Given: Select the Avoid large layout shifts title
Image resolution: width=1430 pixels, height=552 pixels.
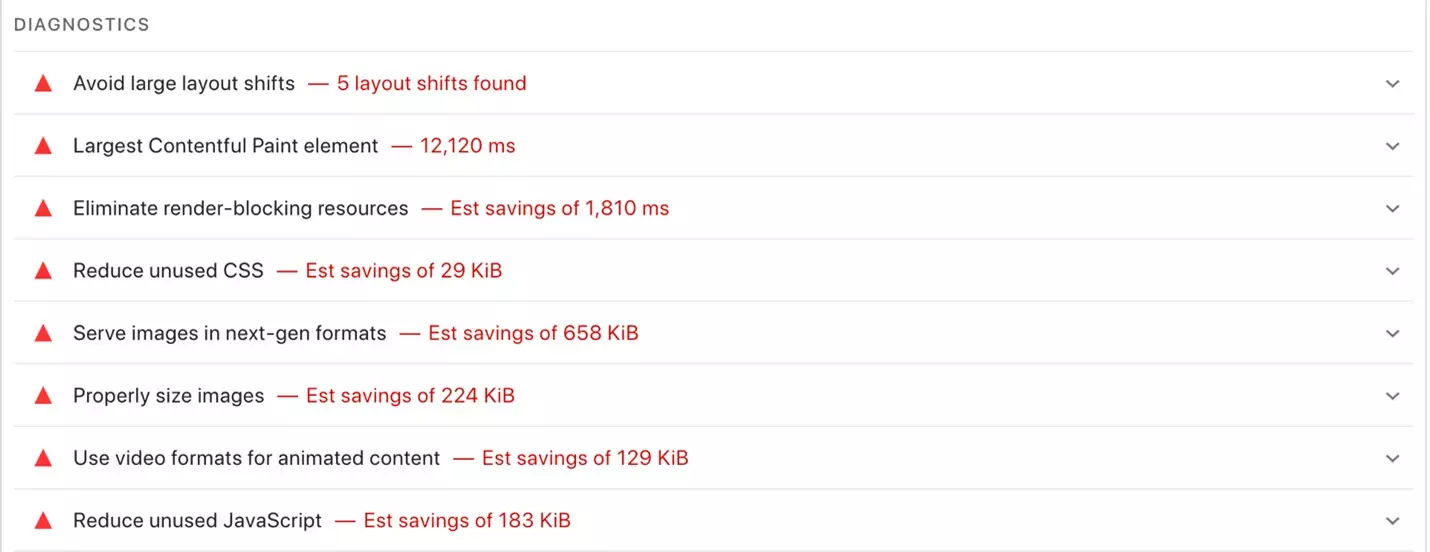Looking at the screenshot, I should (184, 84).
